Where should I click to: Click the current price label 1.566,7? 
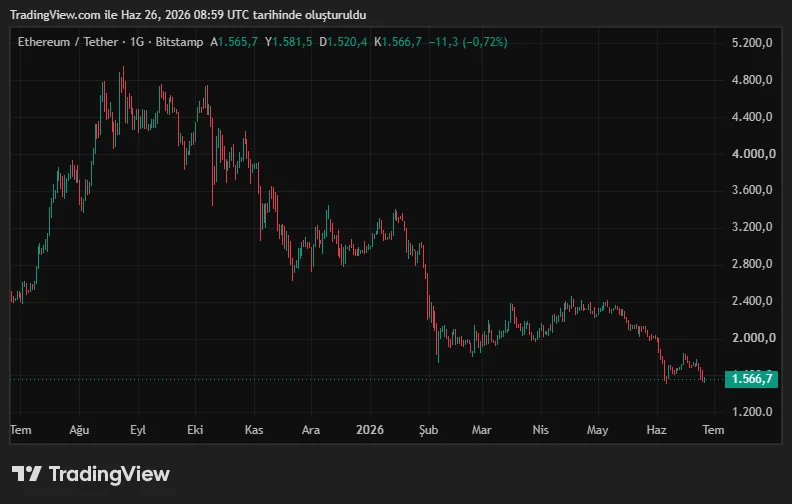(x=751, y=379)
